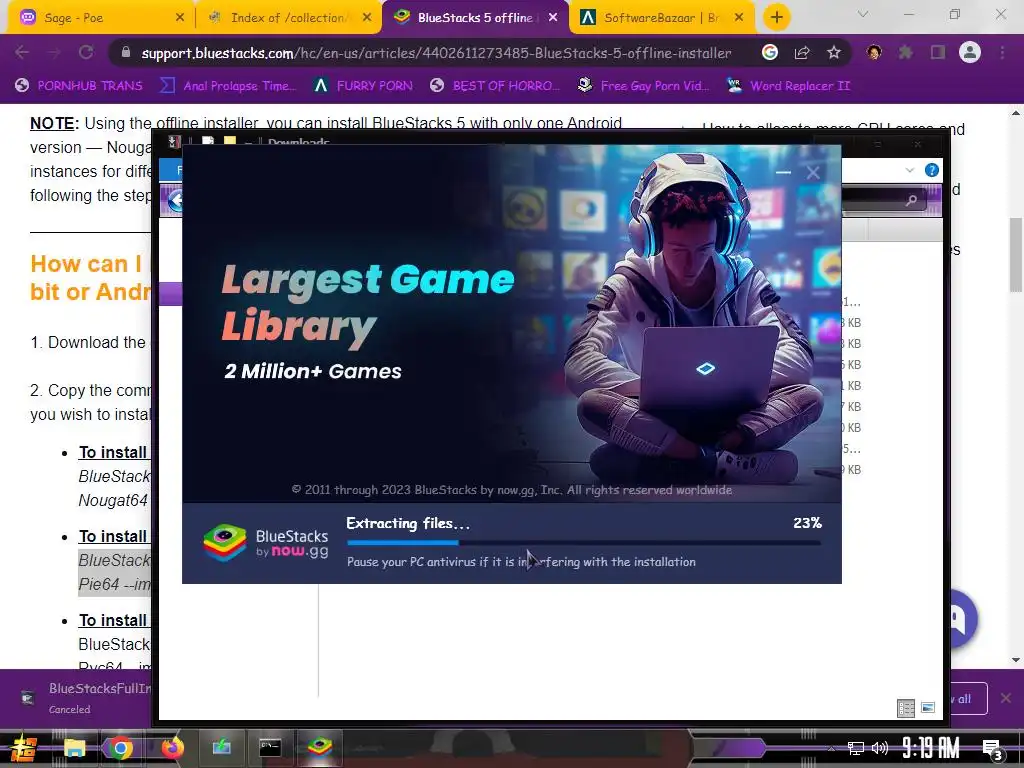1024x768 pixels.
Task: Switch to the SoftwareBazaar tab
Action: pos(661,18)
